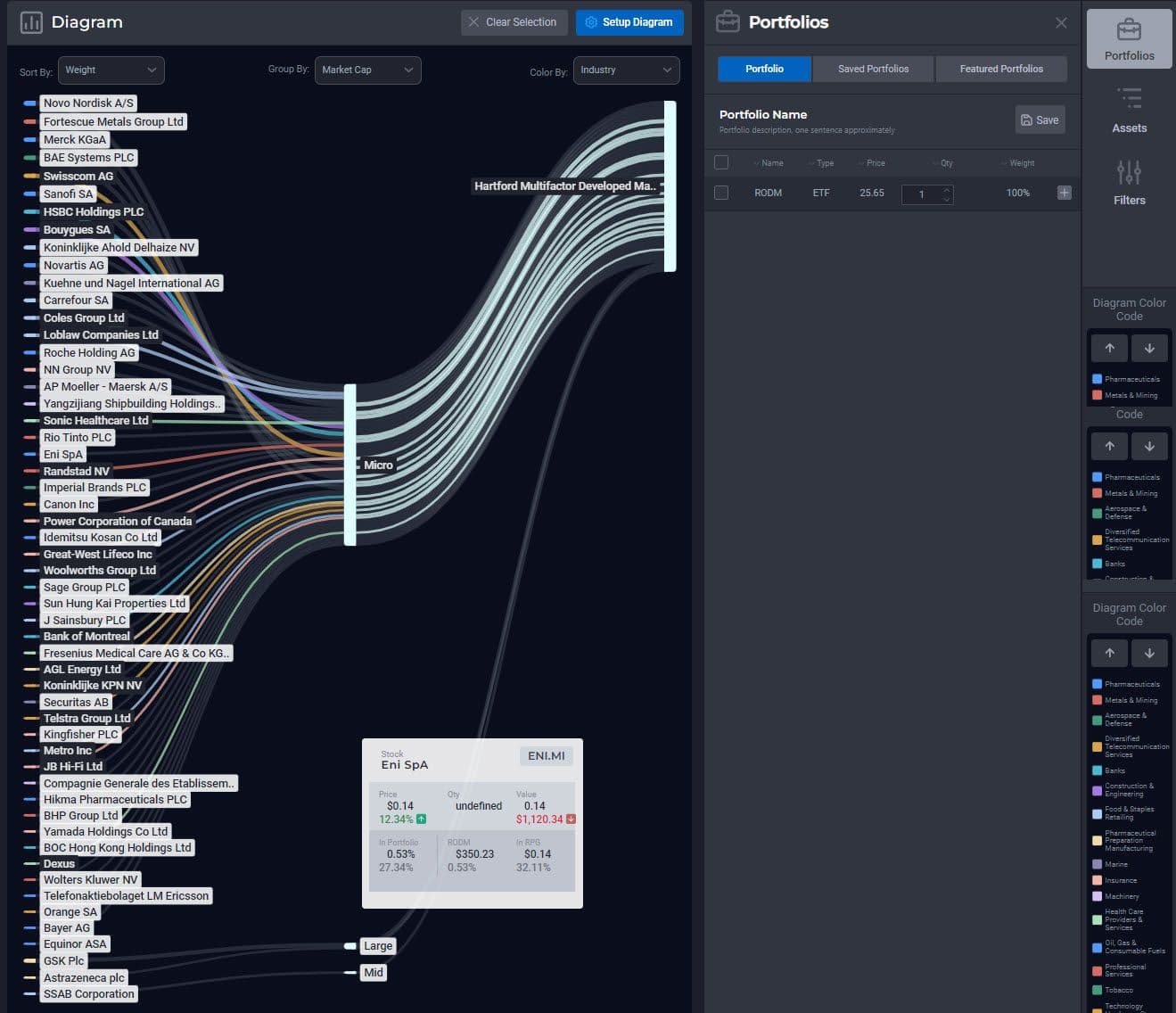Open the Color By Industry dropdown

pyautogui.click(x=626, y=70)
